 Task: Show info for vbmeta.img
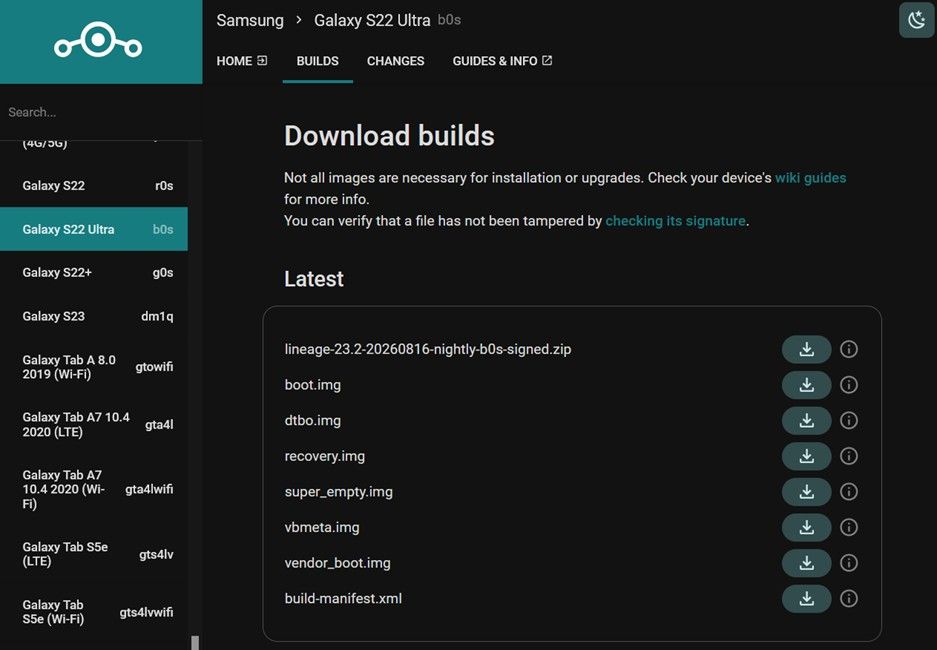849,528
